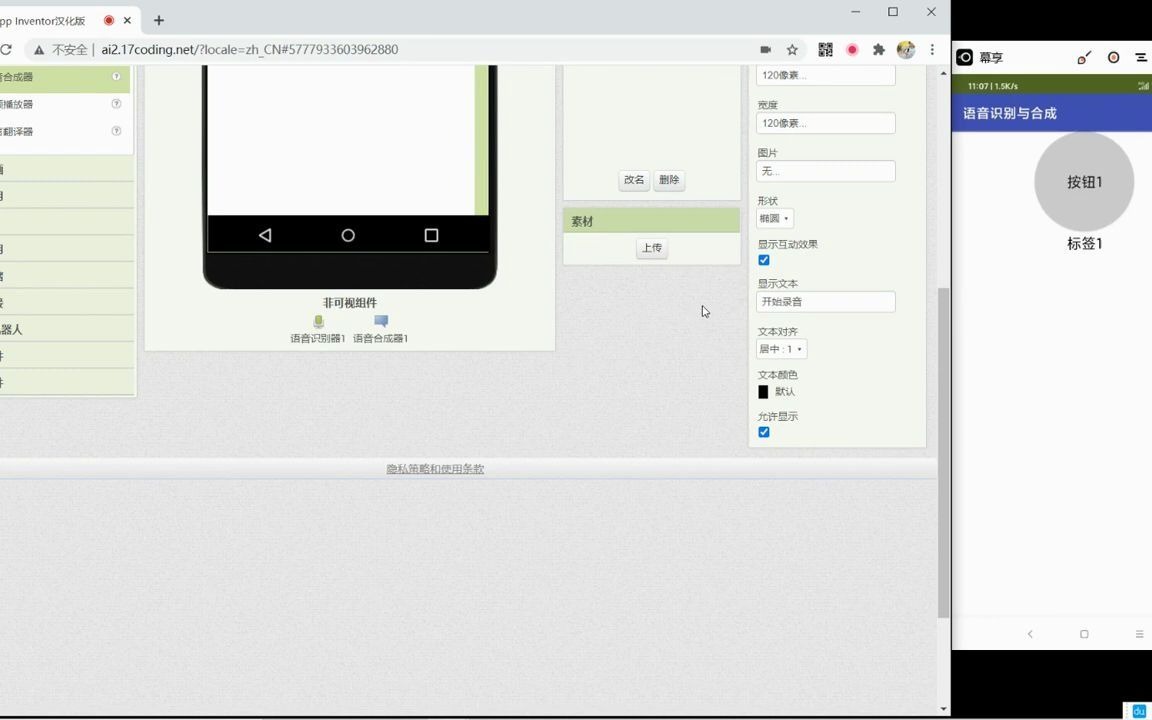Click the browser address bar URL
This screenshot has height=720, width=1152.
click(x=250, y=49)
